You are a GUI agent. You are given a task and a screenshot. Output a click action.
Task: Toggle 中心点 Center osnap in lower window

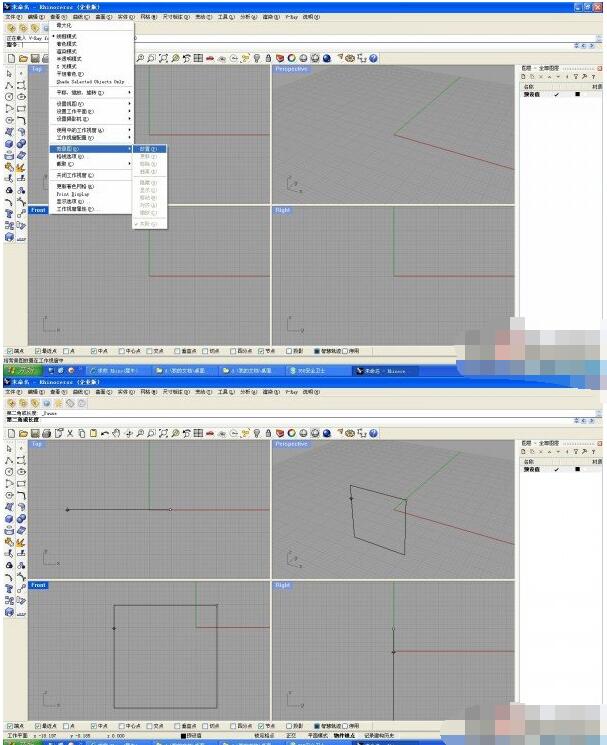coord(130,726)
